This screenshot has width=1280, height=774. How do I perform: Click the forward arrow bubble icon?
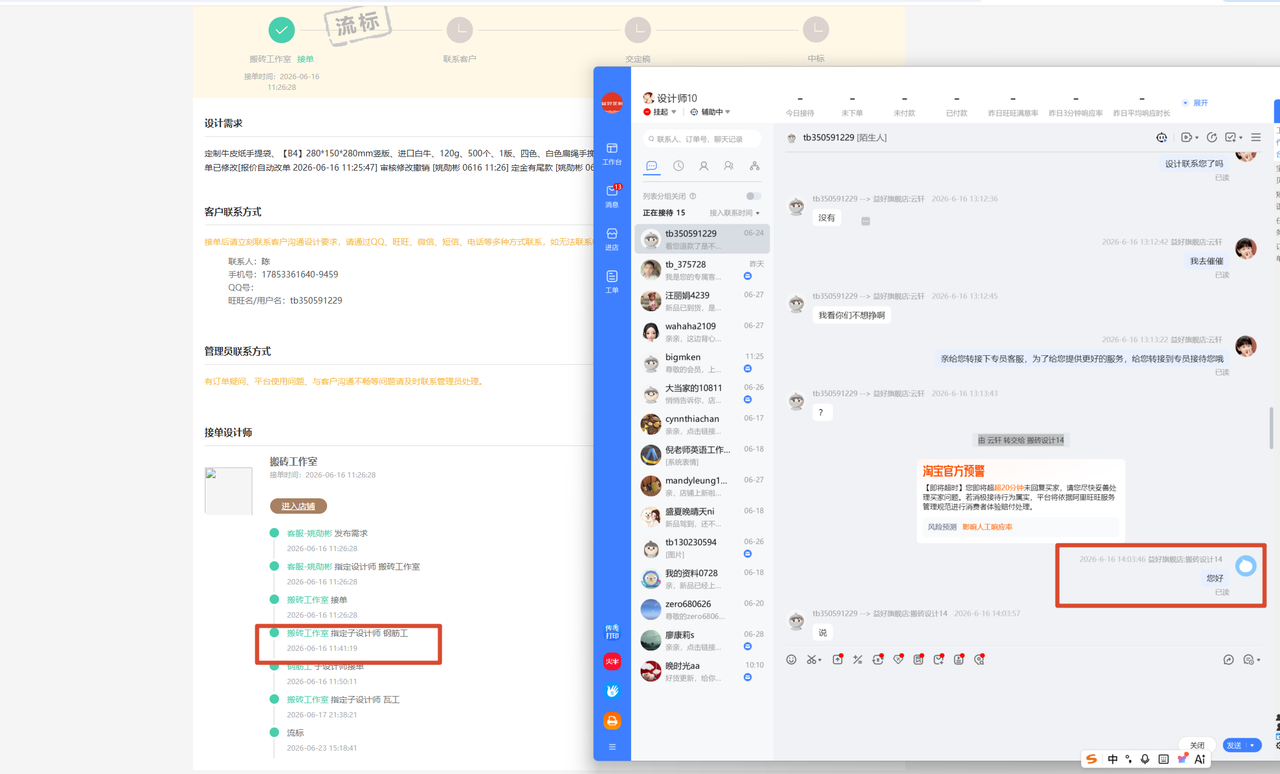1228,660
